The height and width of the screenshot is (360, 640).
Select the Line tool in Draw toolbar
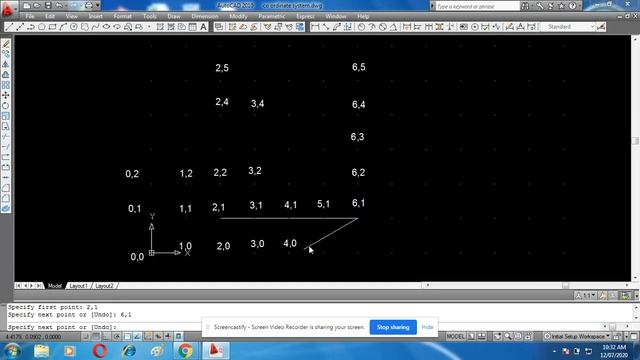(9, 27)
